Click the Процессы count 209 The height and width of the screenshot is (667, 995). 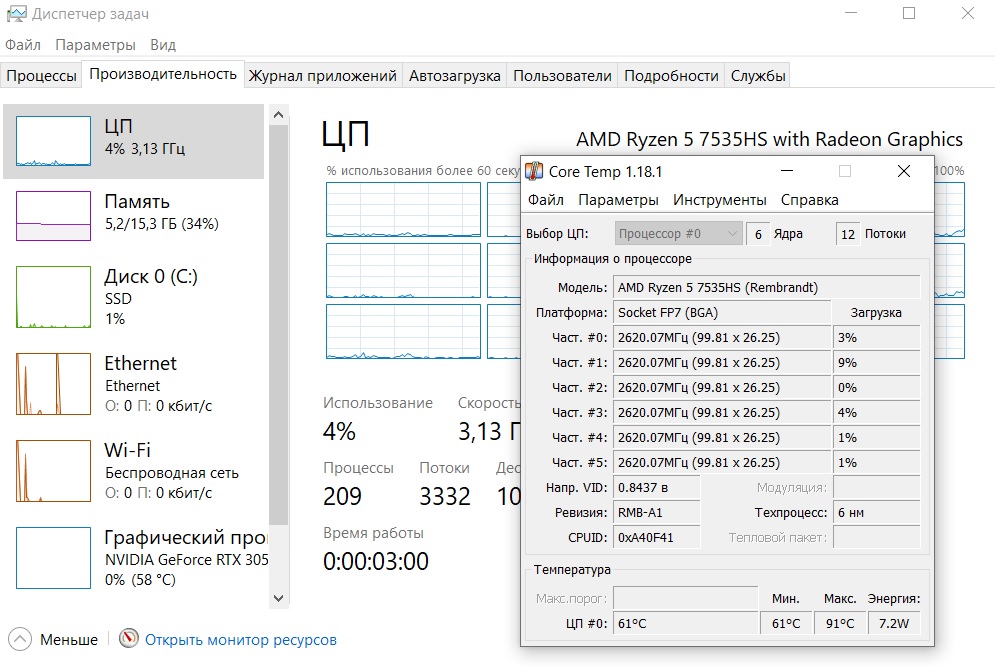pos(342,496)
